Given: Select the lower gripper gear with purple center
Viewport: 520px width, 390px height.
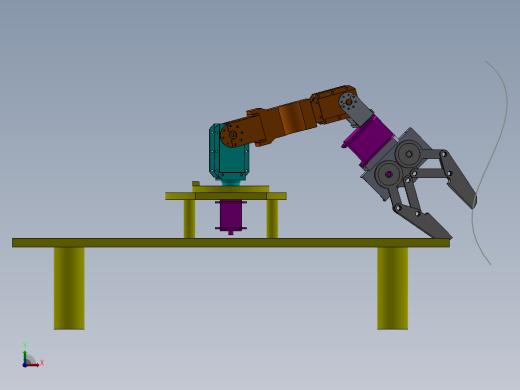Looking at the screenshot, I should click(x=388, y=174).
